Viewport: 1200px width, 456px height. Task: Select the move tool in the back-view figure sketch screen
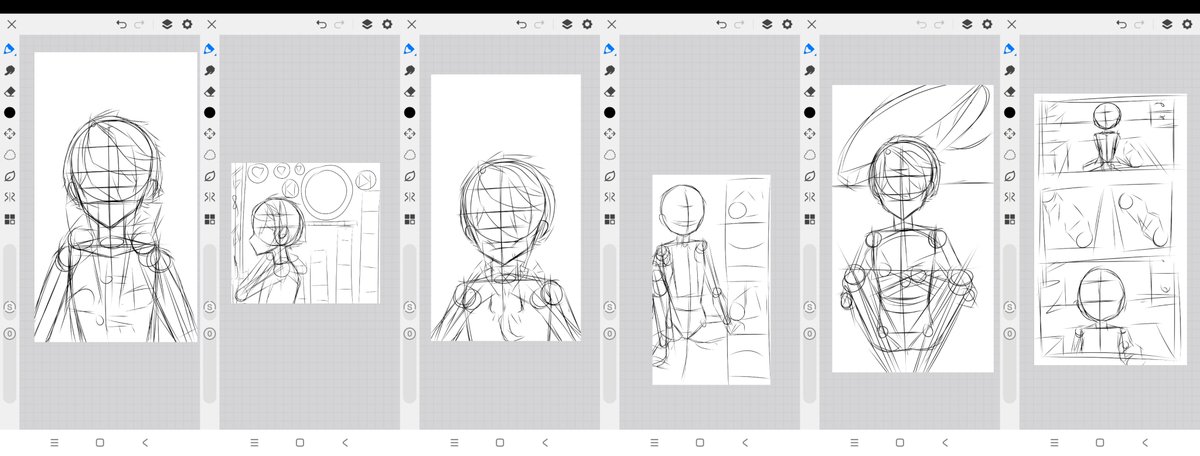609,134
